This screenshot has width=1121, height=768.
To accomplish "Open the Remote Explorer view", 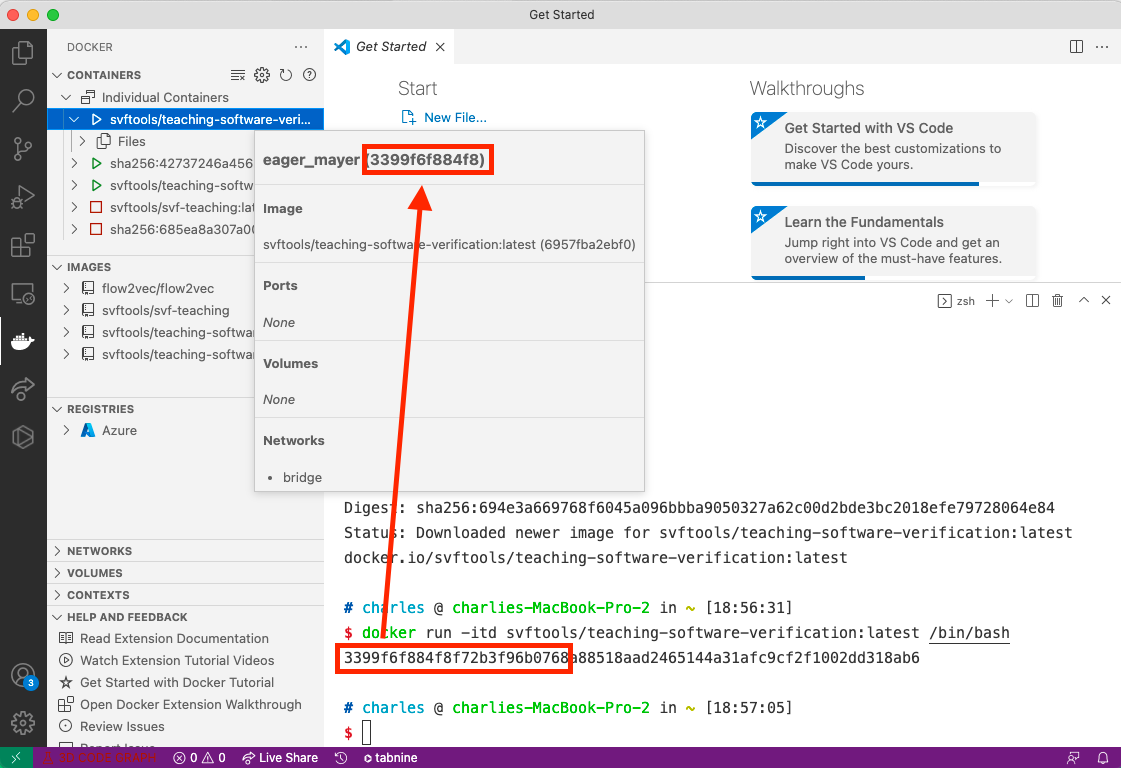I will pyautogui.click(x=23, y=293).
